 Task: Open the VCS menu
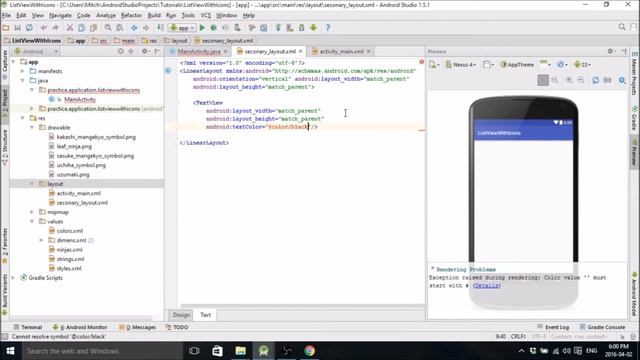206,16
